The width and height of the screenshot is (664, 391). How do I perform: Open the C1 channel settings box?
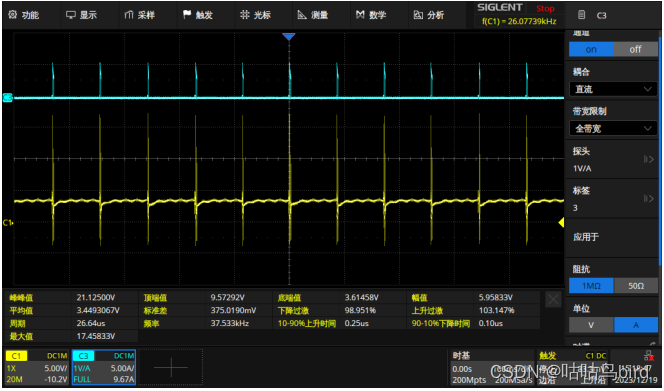click(x=36, y=367)
